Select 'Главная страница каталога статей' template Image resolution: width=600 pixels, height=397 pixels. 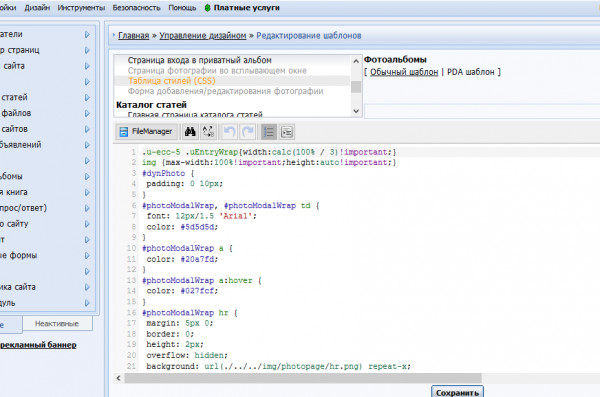(195, 114)
